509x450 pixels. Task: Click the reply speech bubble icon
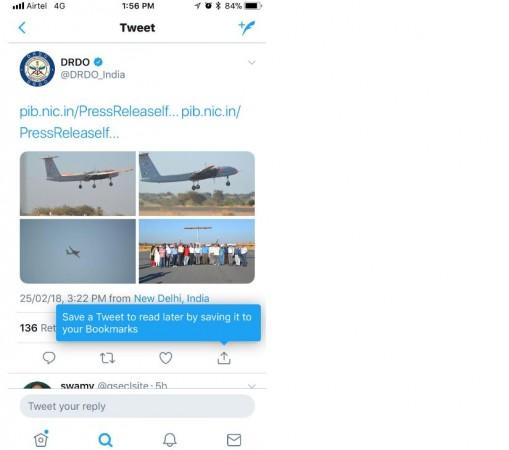49,358
